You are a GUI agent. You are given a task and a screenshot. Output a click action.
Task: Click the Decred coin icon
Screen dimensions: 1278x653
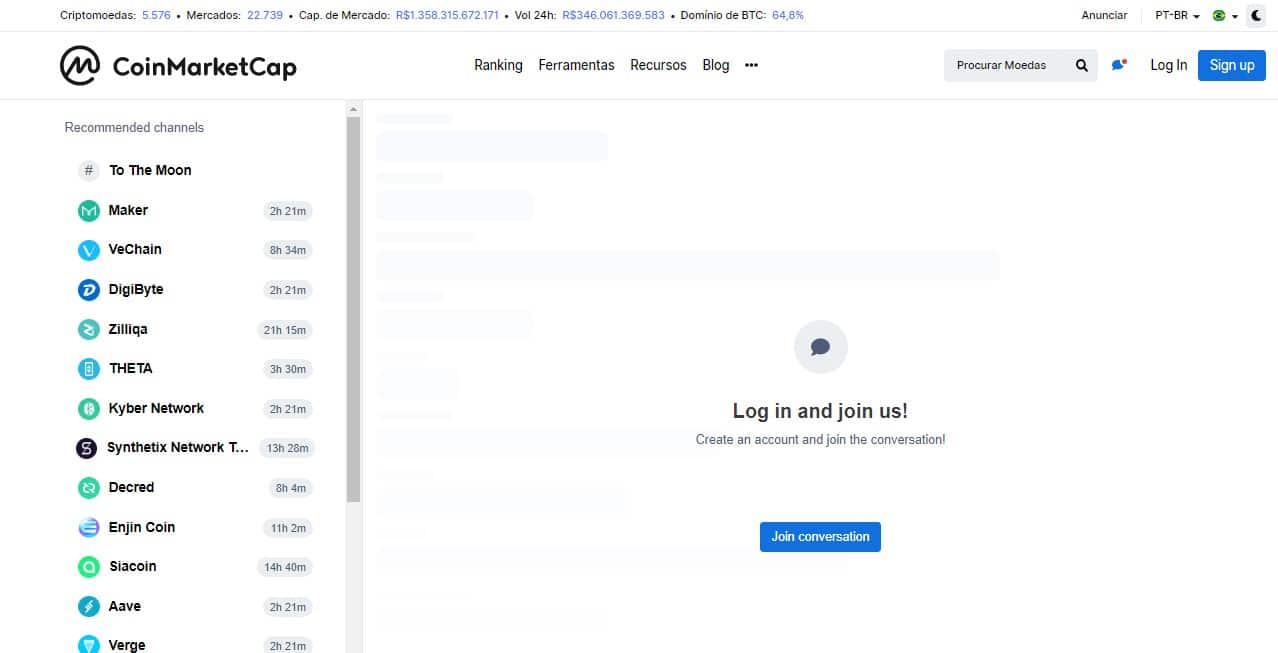click(x=89, y=488)
